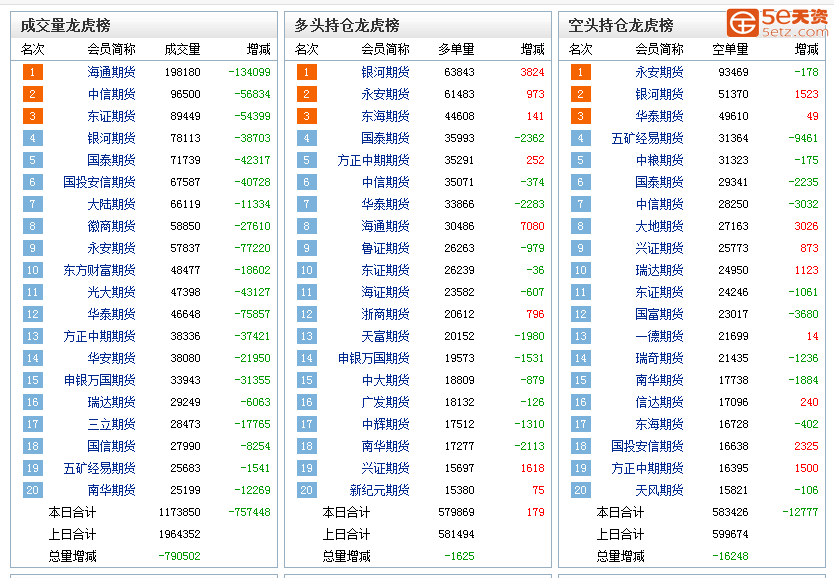
Task: Click the 5e天资 site logo
Action: (778, 23)
